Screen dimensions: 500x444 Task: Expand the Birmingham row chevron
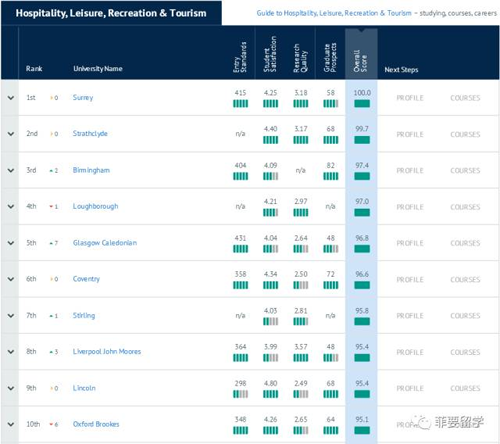(11, 170)
